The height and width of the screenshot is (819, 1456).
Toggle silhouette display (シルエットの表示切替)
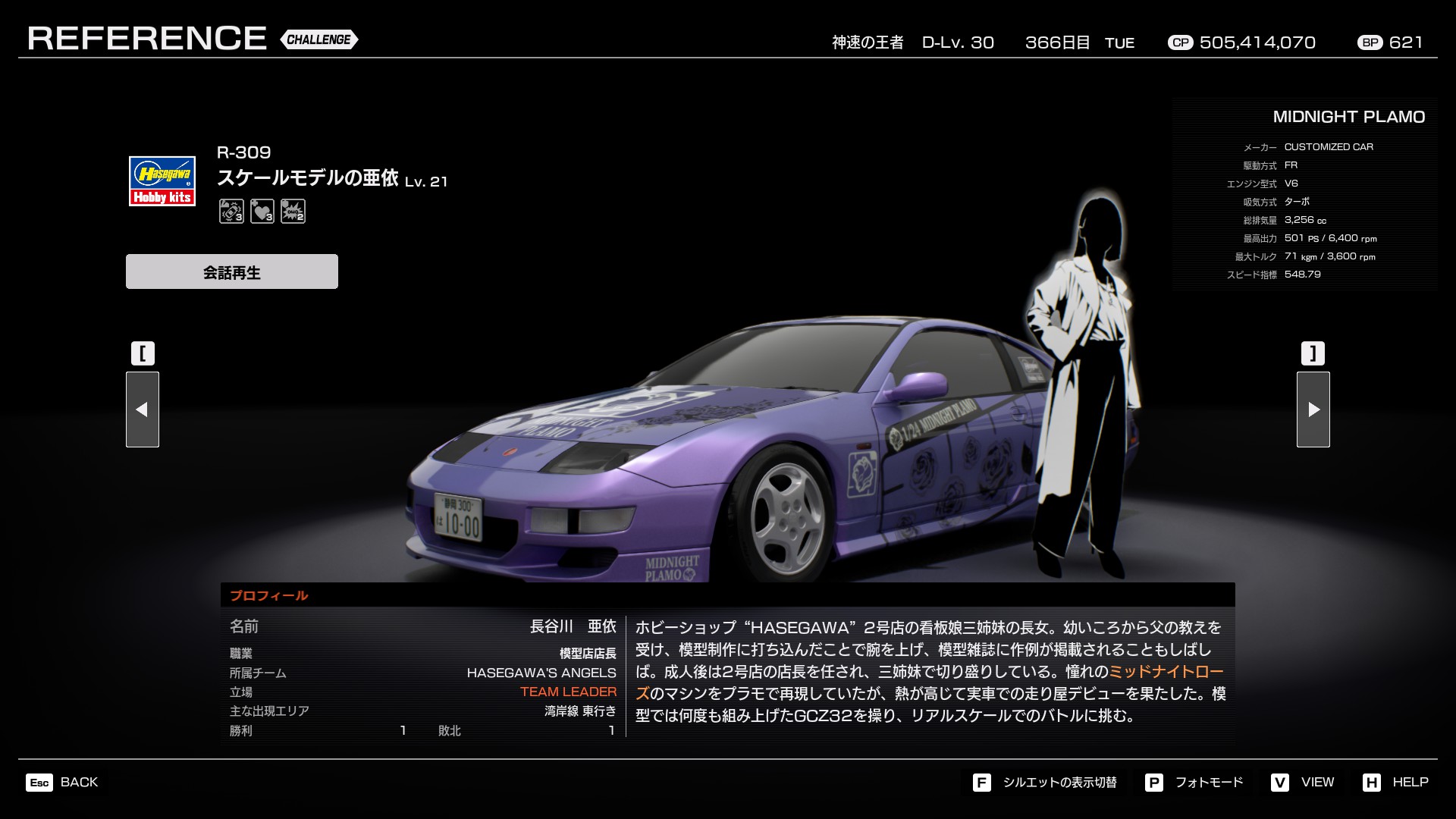coord(1059,782)
